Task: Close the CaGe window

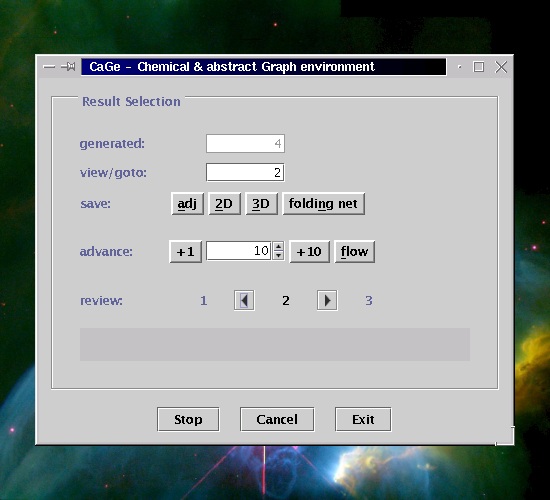Action: pyautogui.click(x=501, y=67)
